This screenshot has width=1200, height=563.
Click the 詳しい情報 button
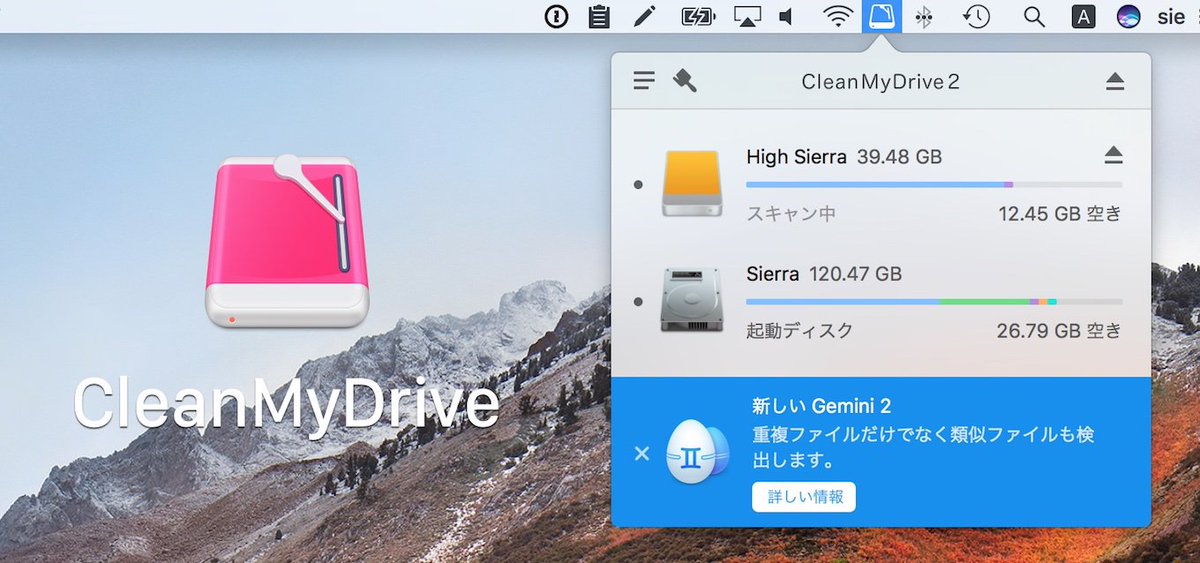(x=804, y=497)
